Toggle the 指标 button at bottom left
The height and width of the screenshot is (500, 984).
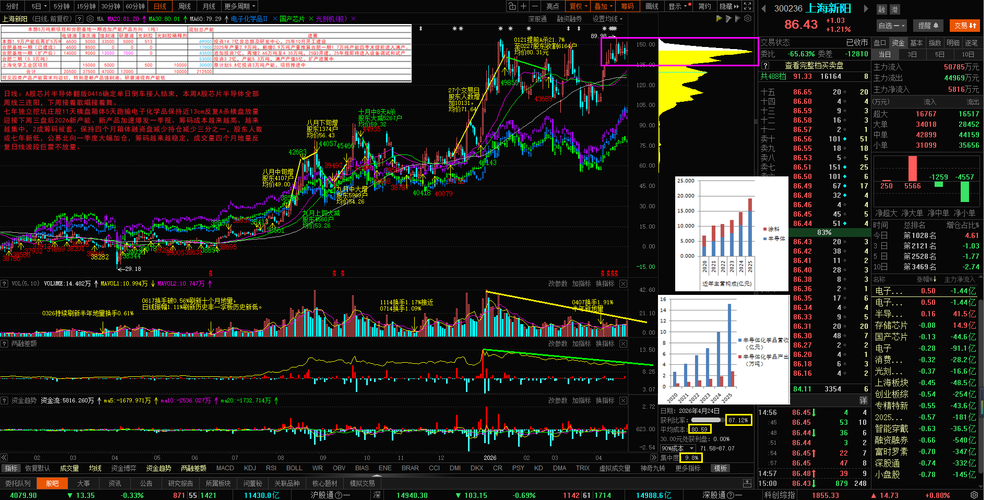click(x=10, y=468)
